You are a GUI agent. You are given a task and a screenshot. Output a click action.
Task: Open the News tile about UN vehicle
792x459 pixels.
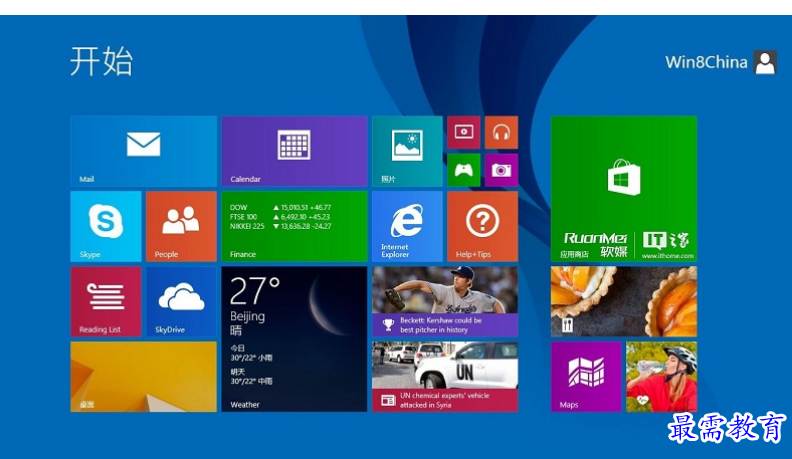tap(445, 377)
